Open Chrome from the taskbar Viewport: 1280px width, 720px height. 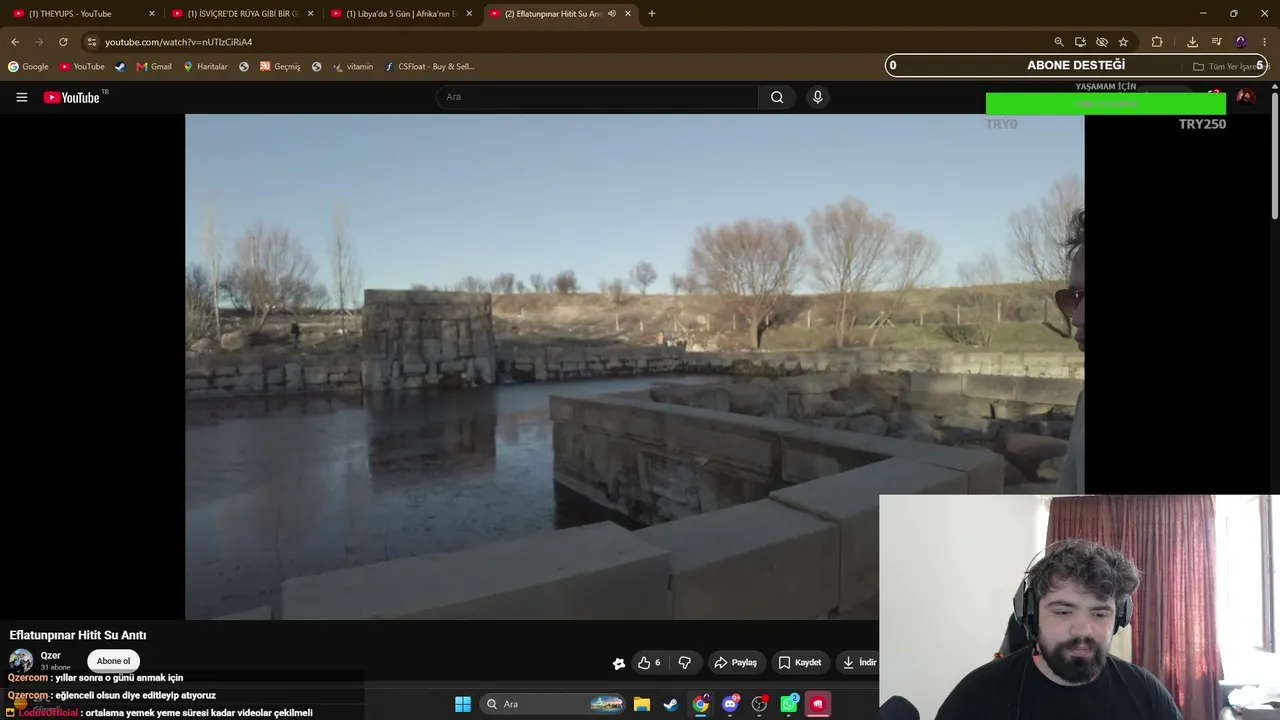701,704
